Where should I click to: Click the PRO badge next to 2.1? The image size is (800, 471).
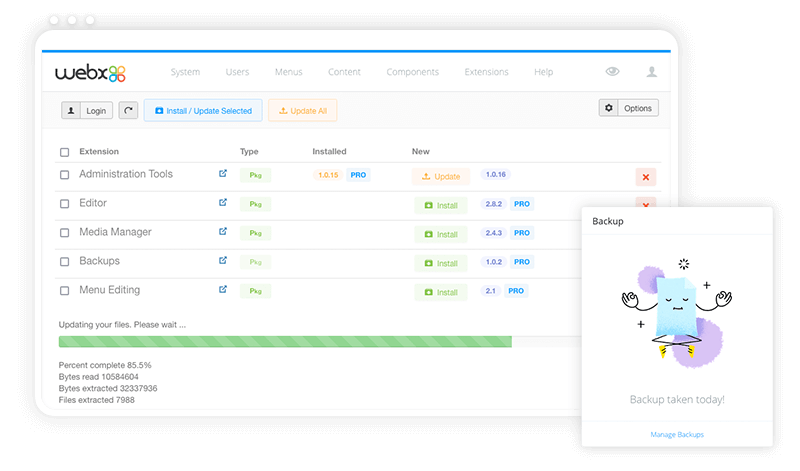click(x=516, y=291)
